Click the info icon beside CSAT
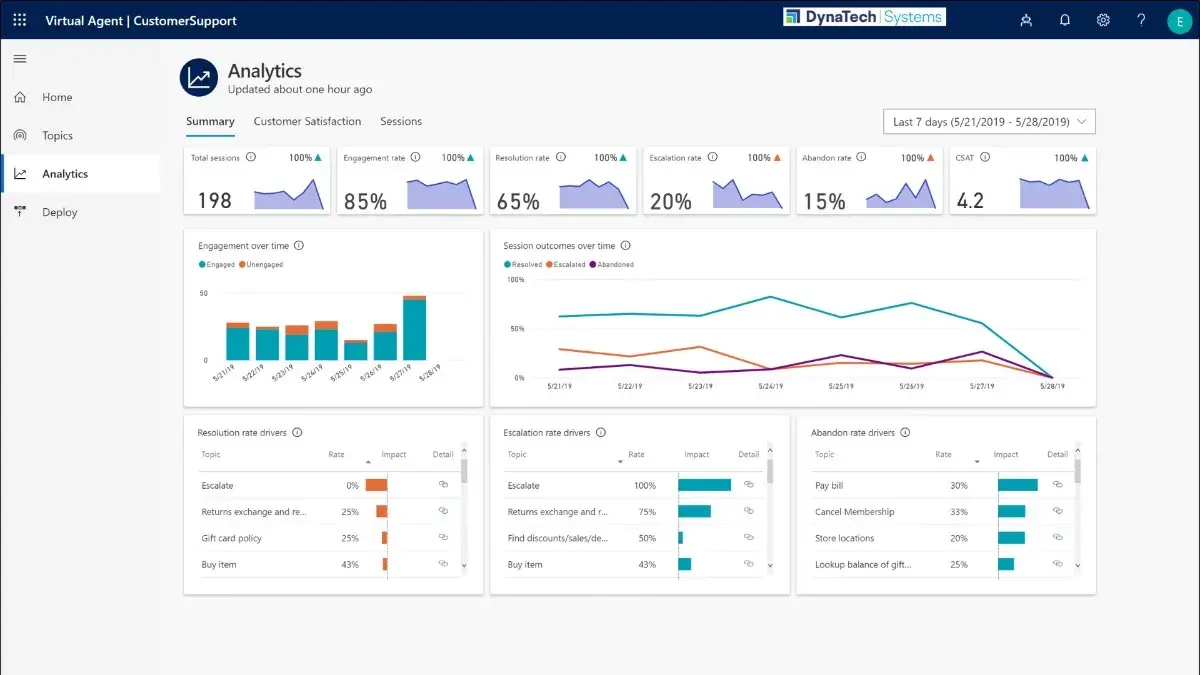 [985, 157]
